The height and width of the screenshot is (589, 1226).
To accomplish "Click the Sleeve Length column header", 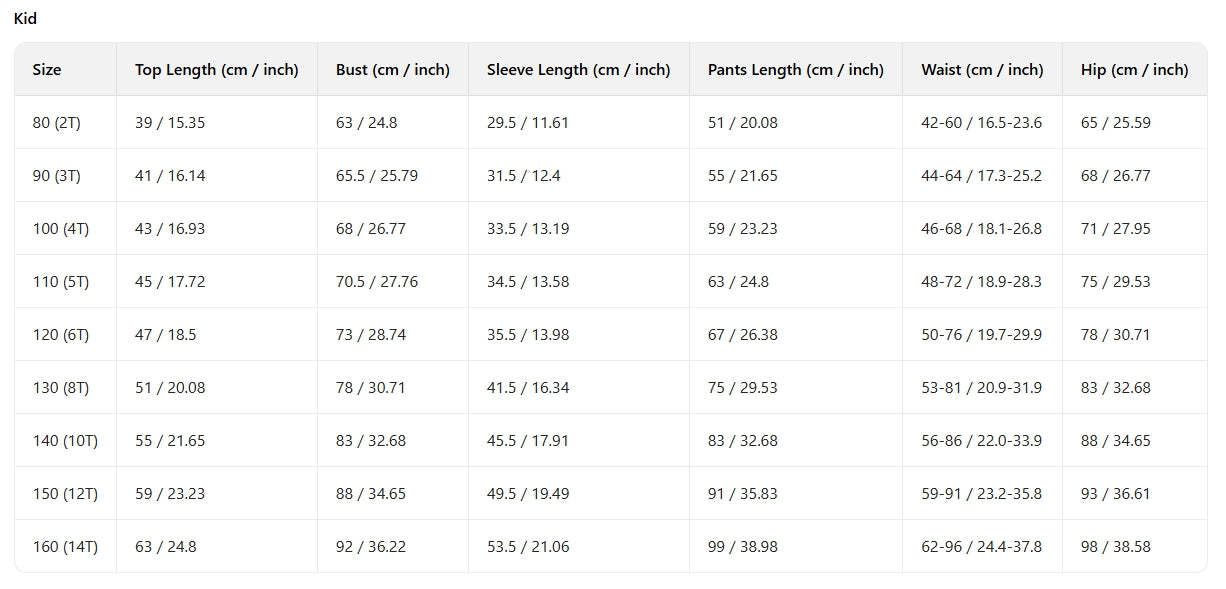I will pyautogui.click(x=578, y=70).
